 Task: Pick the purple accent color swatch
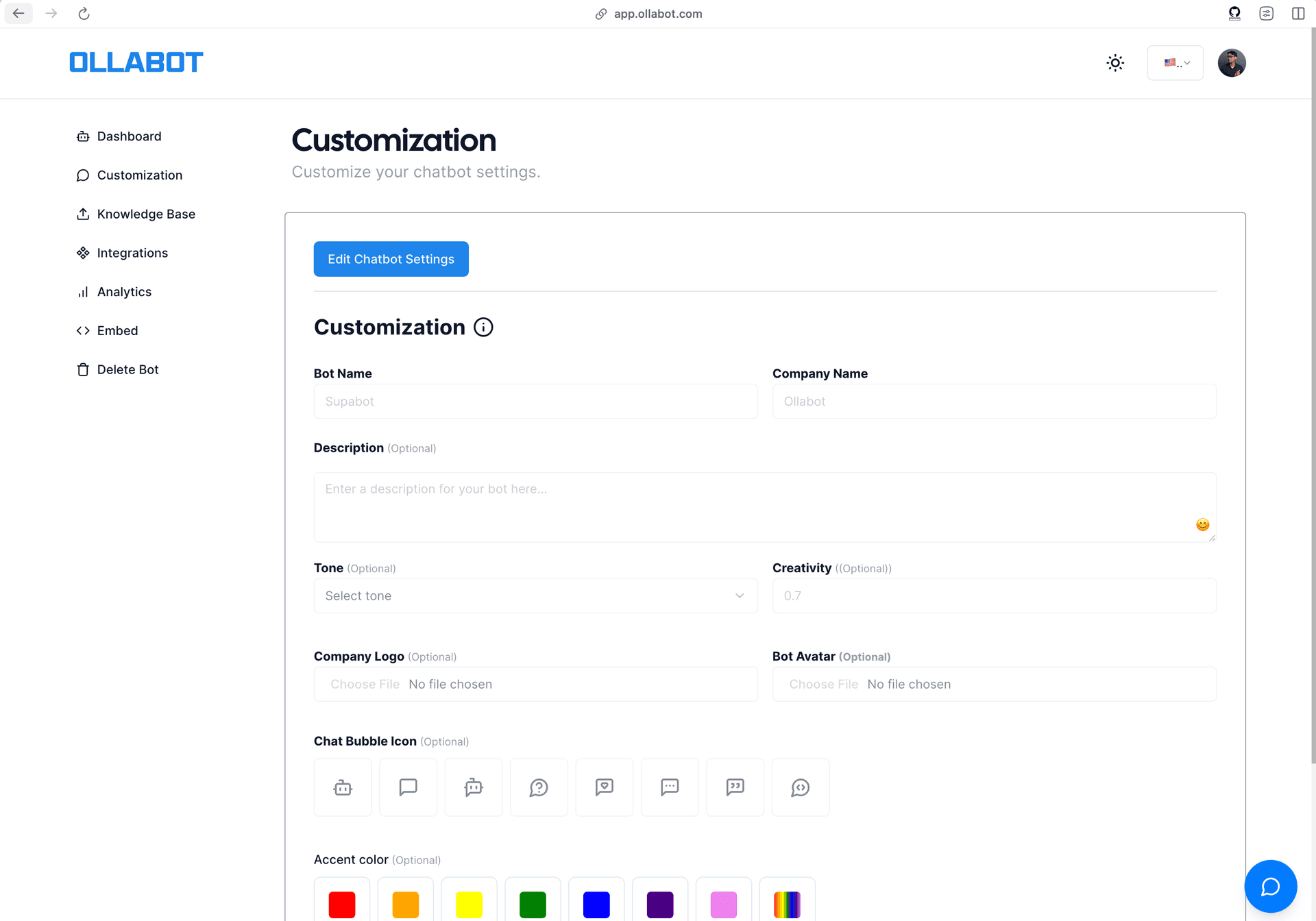659,904
